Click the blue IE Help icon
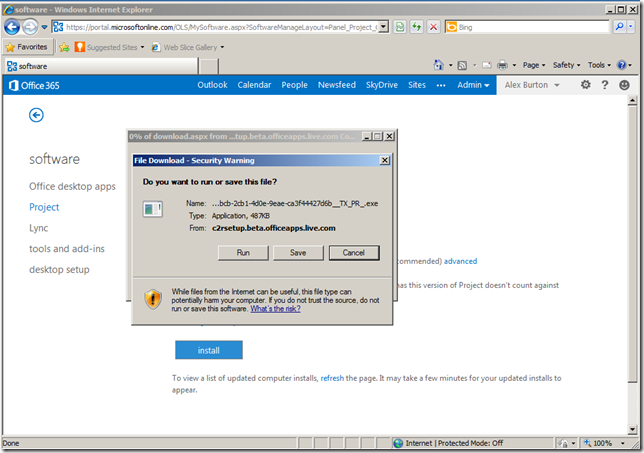 pyautogui.click(x=621, y=65)
